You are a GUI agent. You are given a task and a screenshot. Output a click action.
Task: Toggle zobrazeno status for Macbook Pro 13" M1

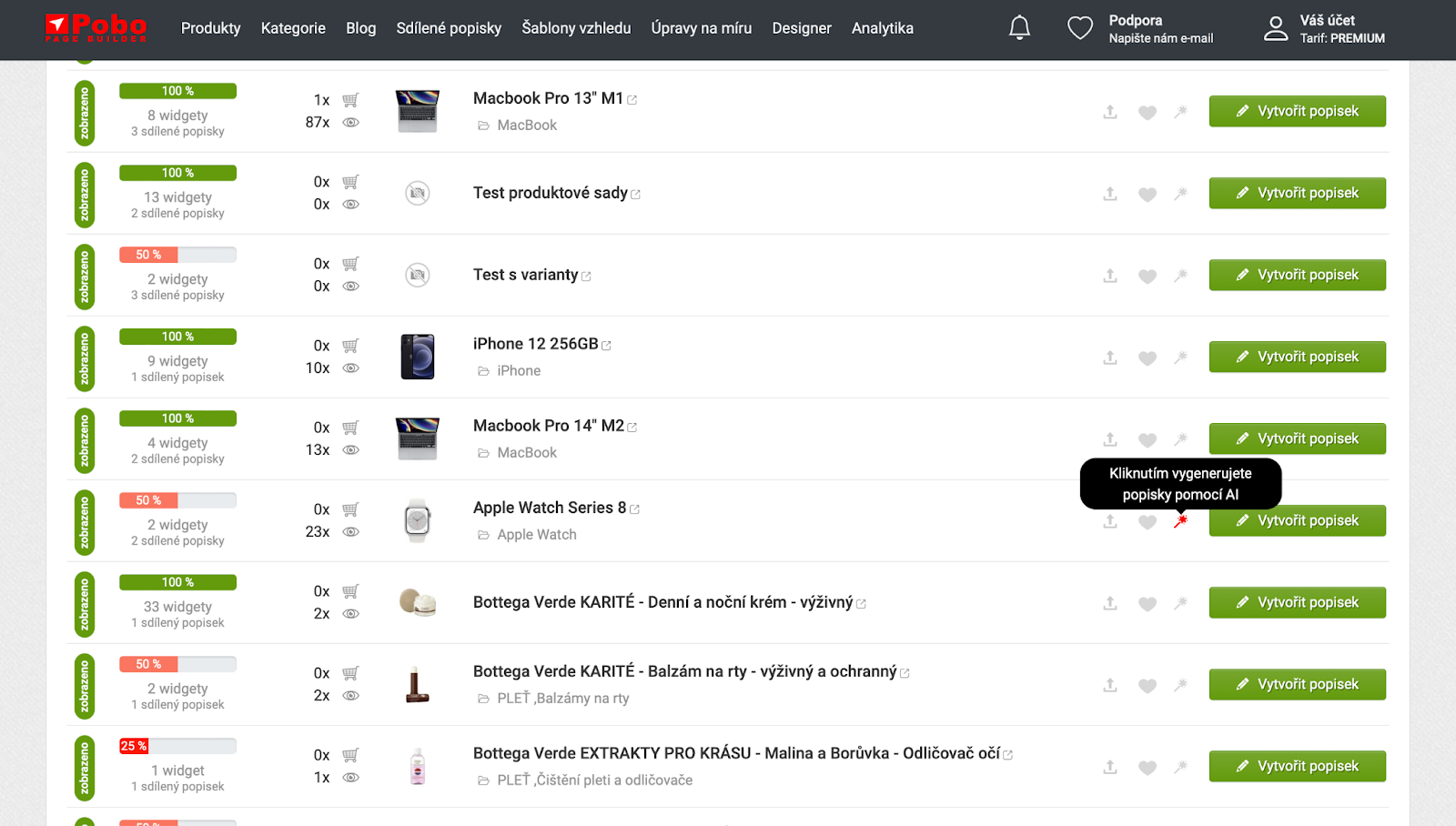click(85, 113)
